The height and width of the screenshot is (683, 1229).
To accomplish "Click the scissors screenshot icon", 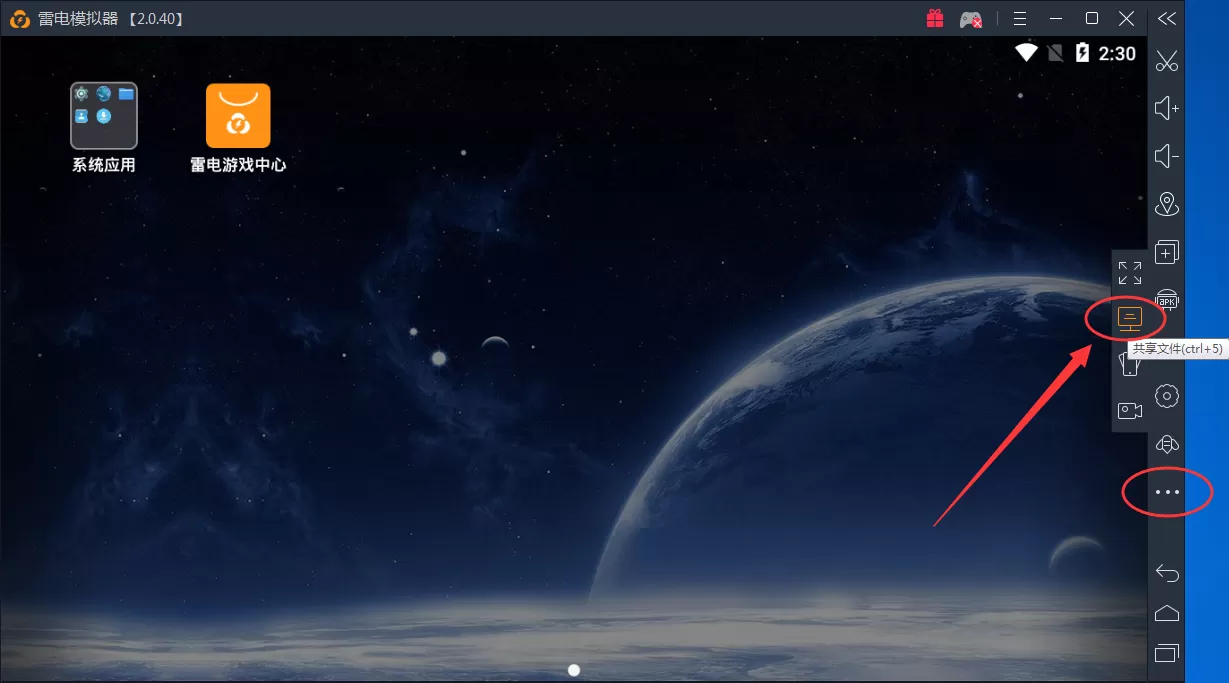I will tap(1167, 61).
